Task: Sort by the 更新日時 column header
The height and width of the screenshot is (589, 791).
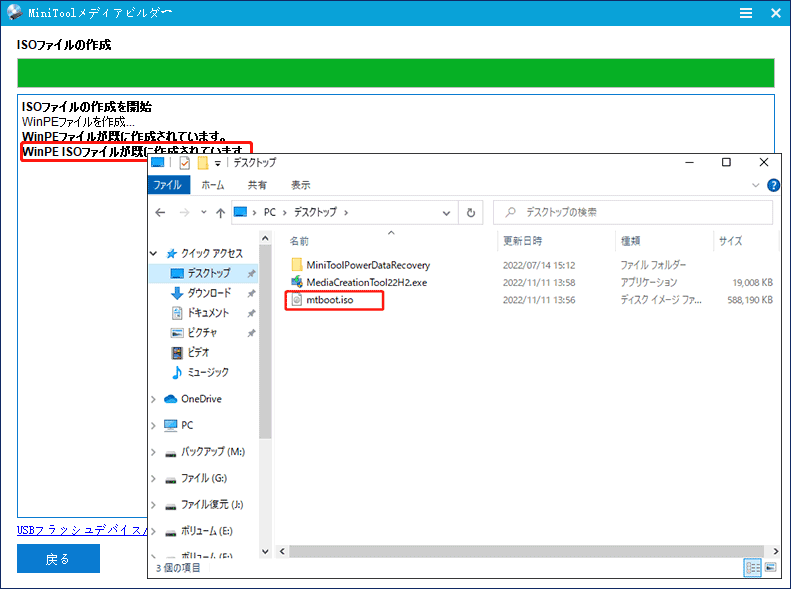Action: [x=522, y=241]
